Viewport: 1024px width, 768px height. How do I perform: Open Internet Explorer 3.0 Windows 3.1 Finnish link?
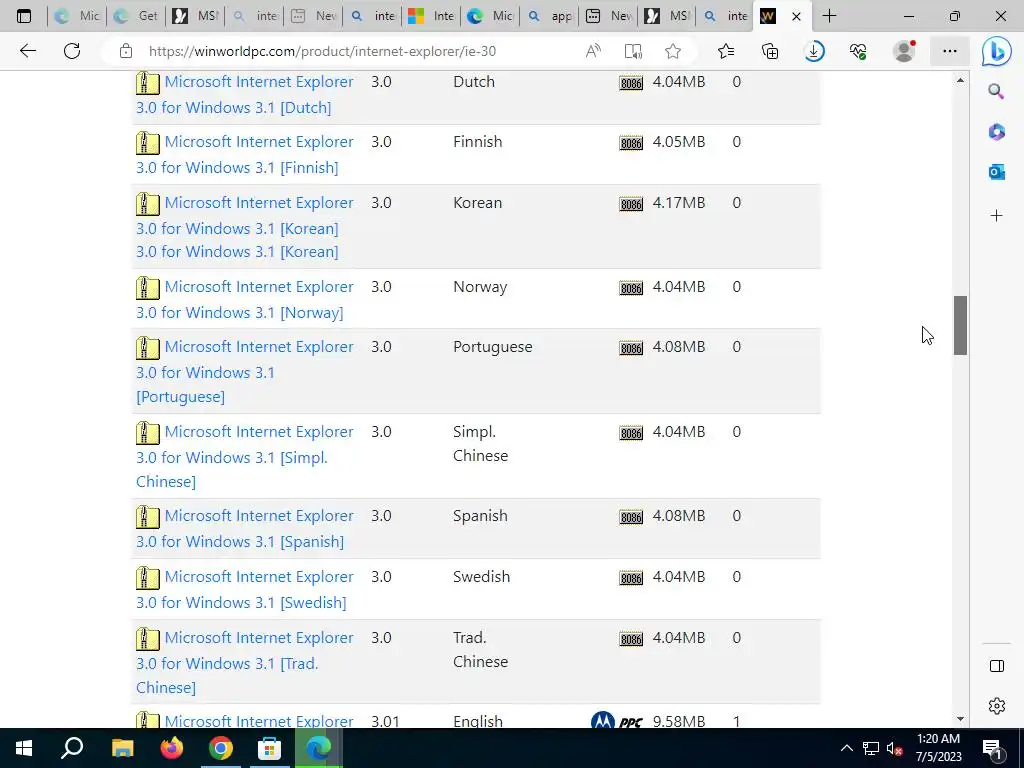tap(245, 155)
